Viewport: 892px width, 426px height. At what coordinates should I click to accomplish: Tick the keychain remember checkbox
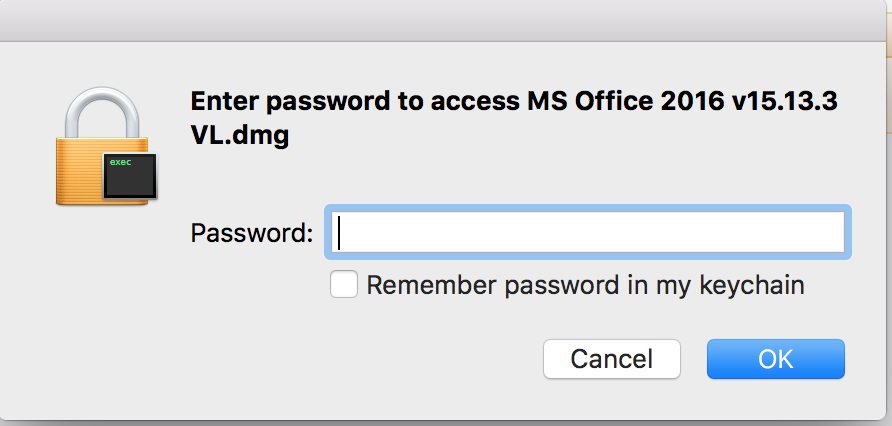click(x=344, y=285)
